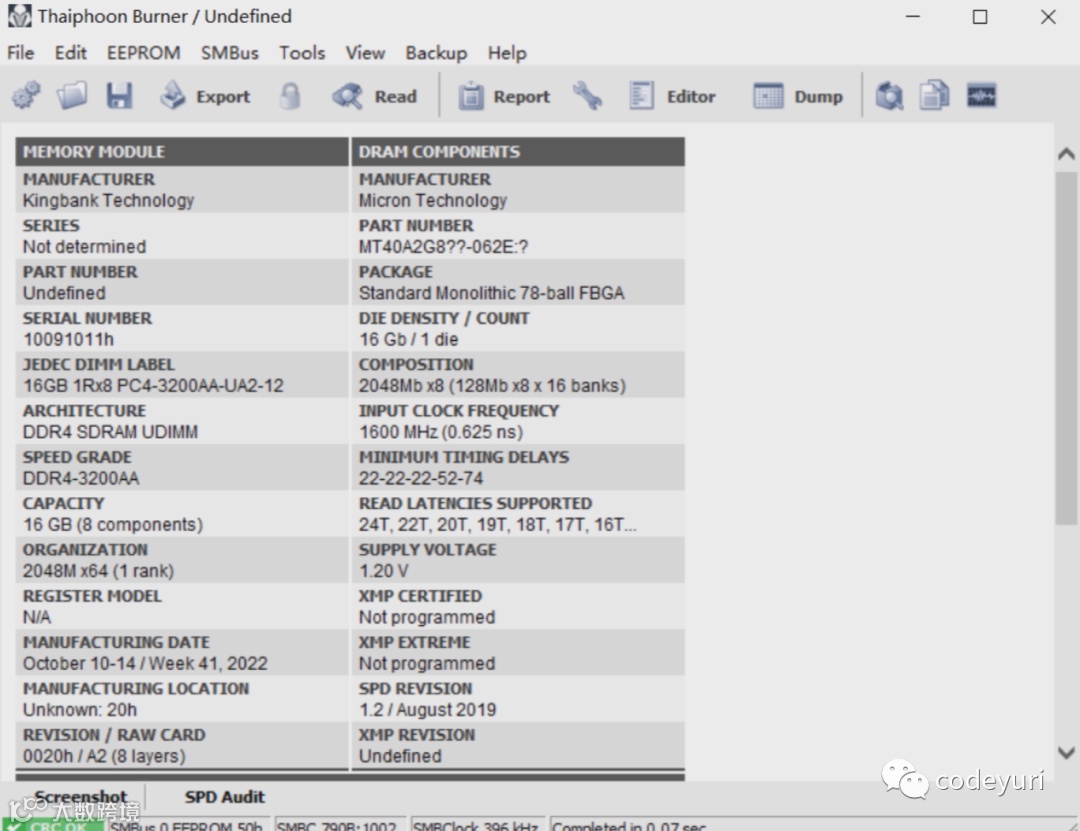Image resolution: width=1080 pixels, height=831 pixels.
Task: Click manufacturing date October 10-14 / Week 41, 2022
Action: coord(145,663)
